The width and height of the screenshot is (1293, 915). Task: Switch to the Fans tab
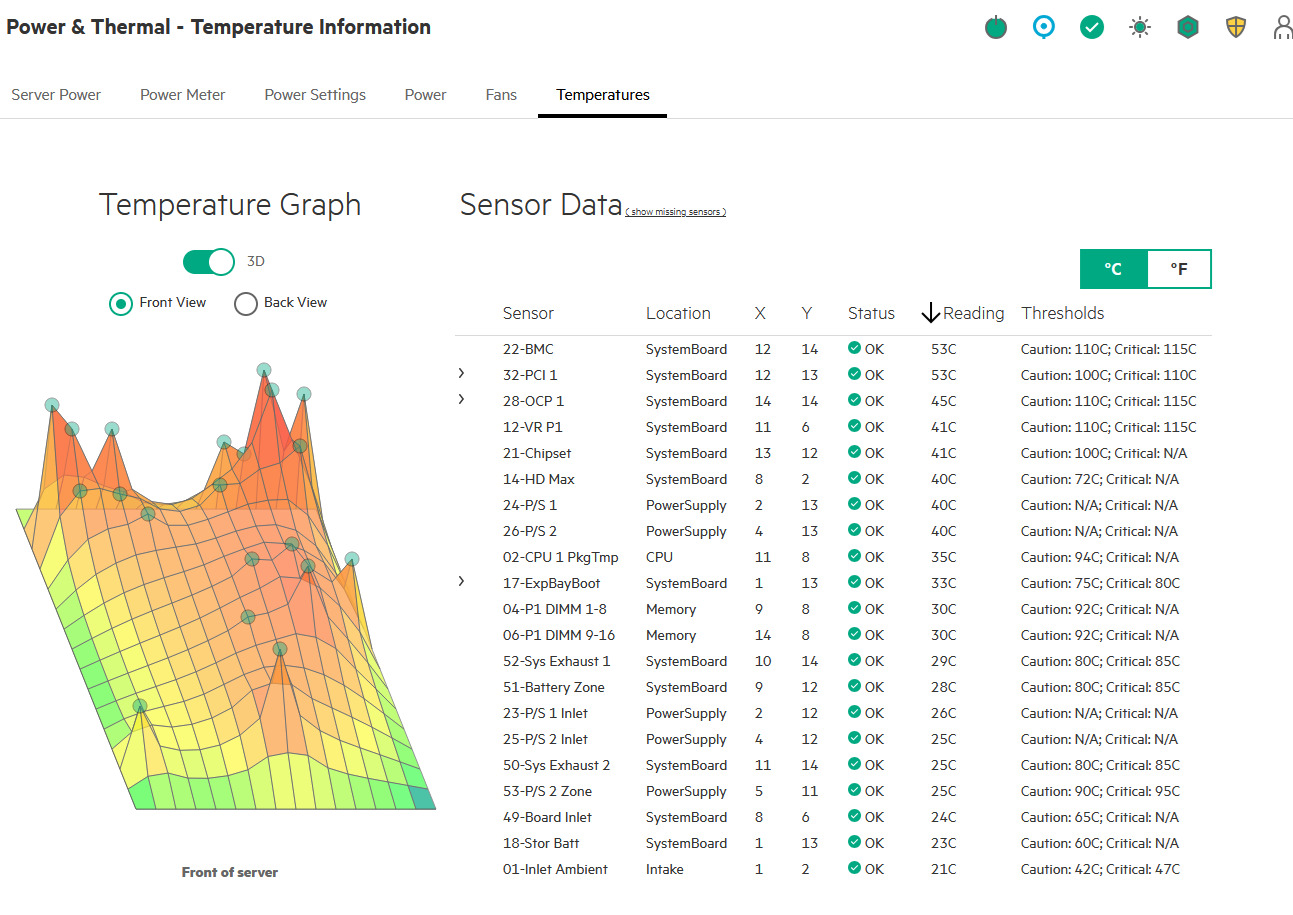click(501, 95)
